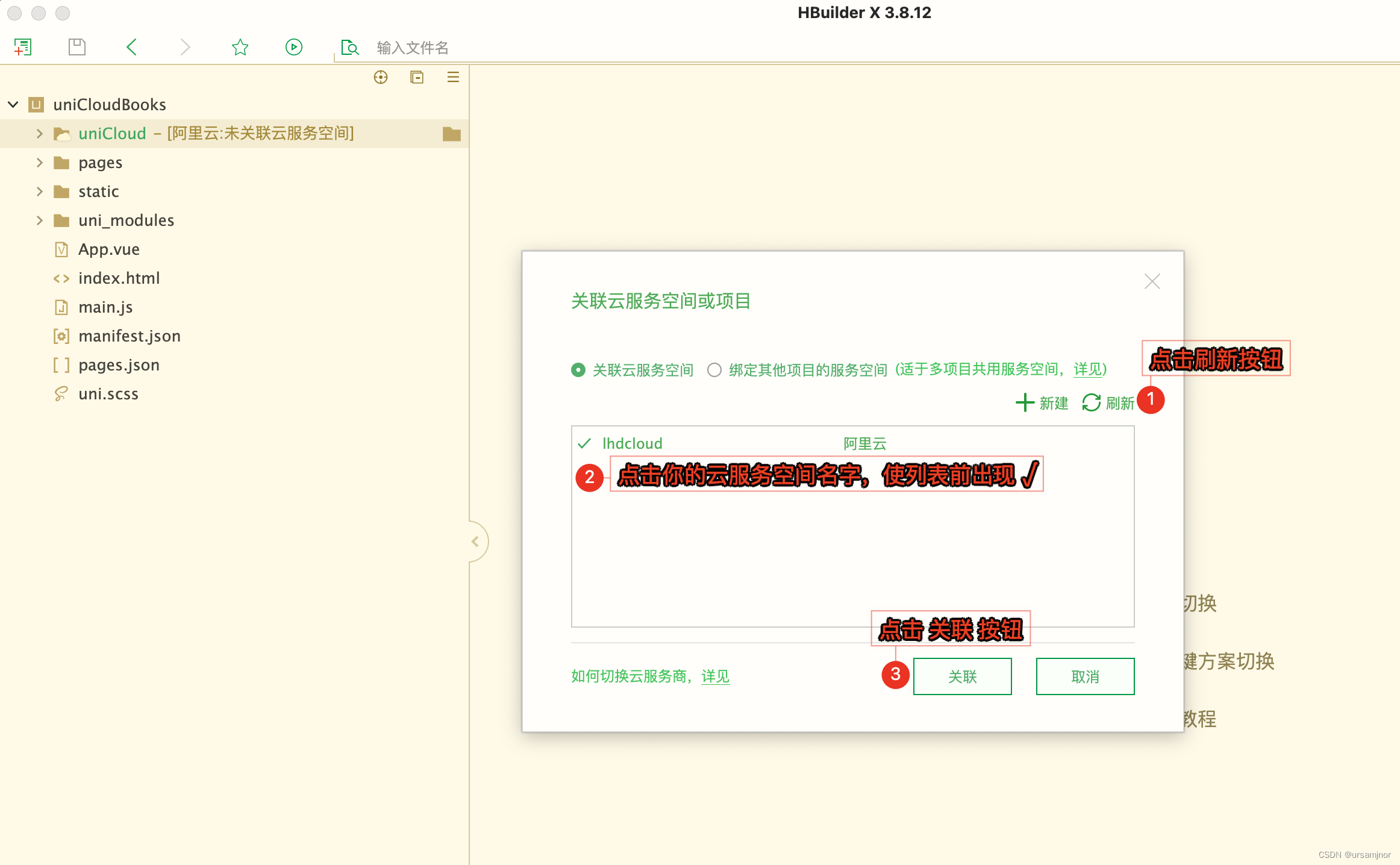Click the uni_modules folder icon
Image resolution: width=1400 pixels, height=865 pixels.
click(61, 220)
